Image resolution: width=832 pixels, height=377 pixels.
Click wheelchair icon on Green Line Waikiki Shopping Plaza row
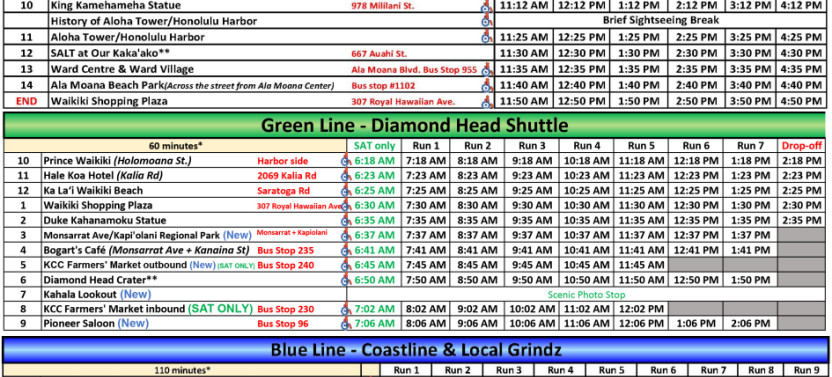pyautogui.click(x=346, y=205)
